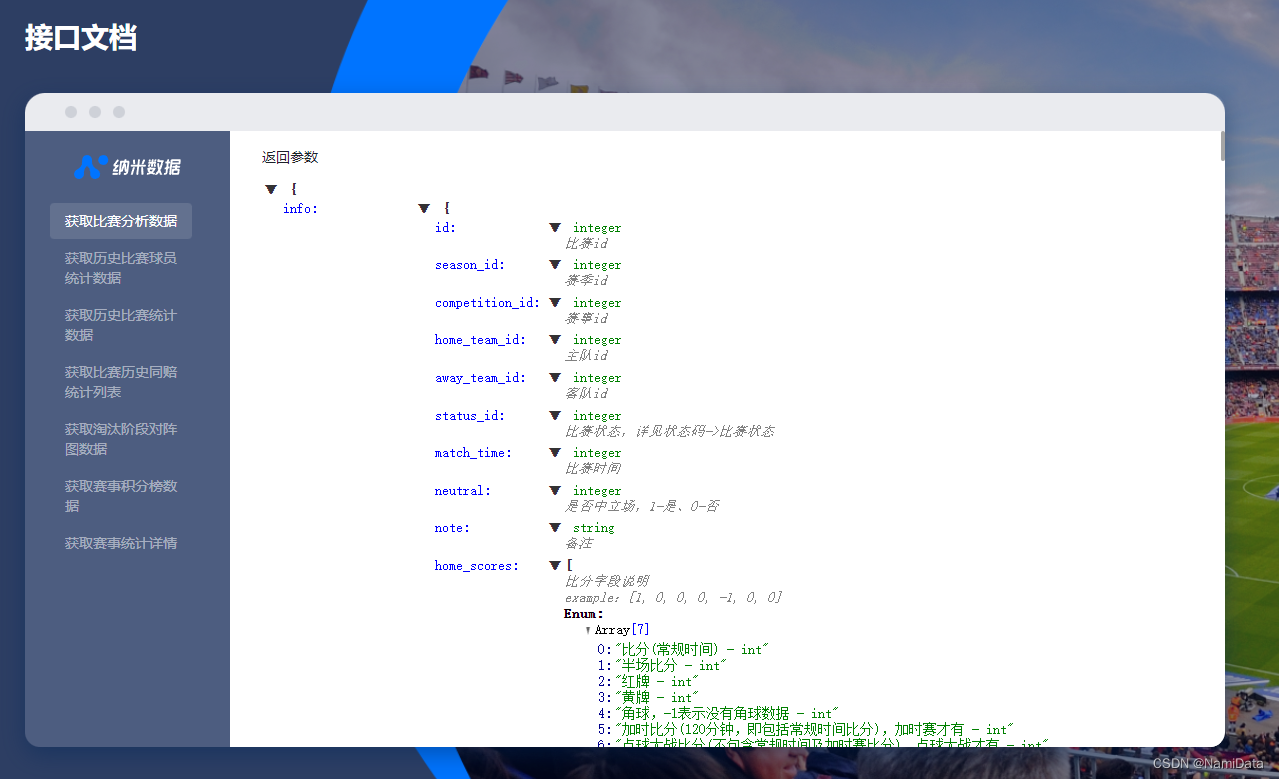1279x779 pixels.
Task: Collapse the away_team_id field arrow
Action: click(x=555, y=378)
